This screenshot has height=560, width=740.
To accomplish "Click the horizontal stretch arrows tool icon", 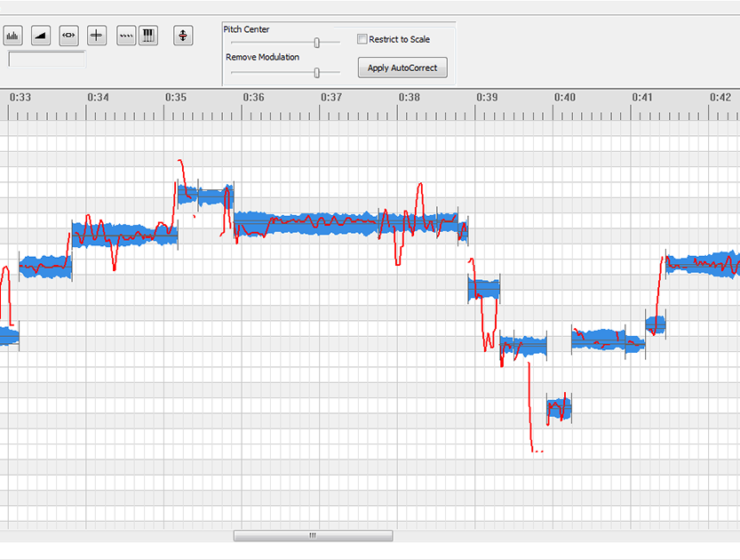I will pos(69,36).
